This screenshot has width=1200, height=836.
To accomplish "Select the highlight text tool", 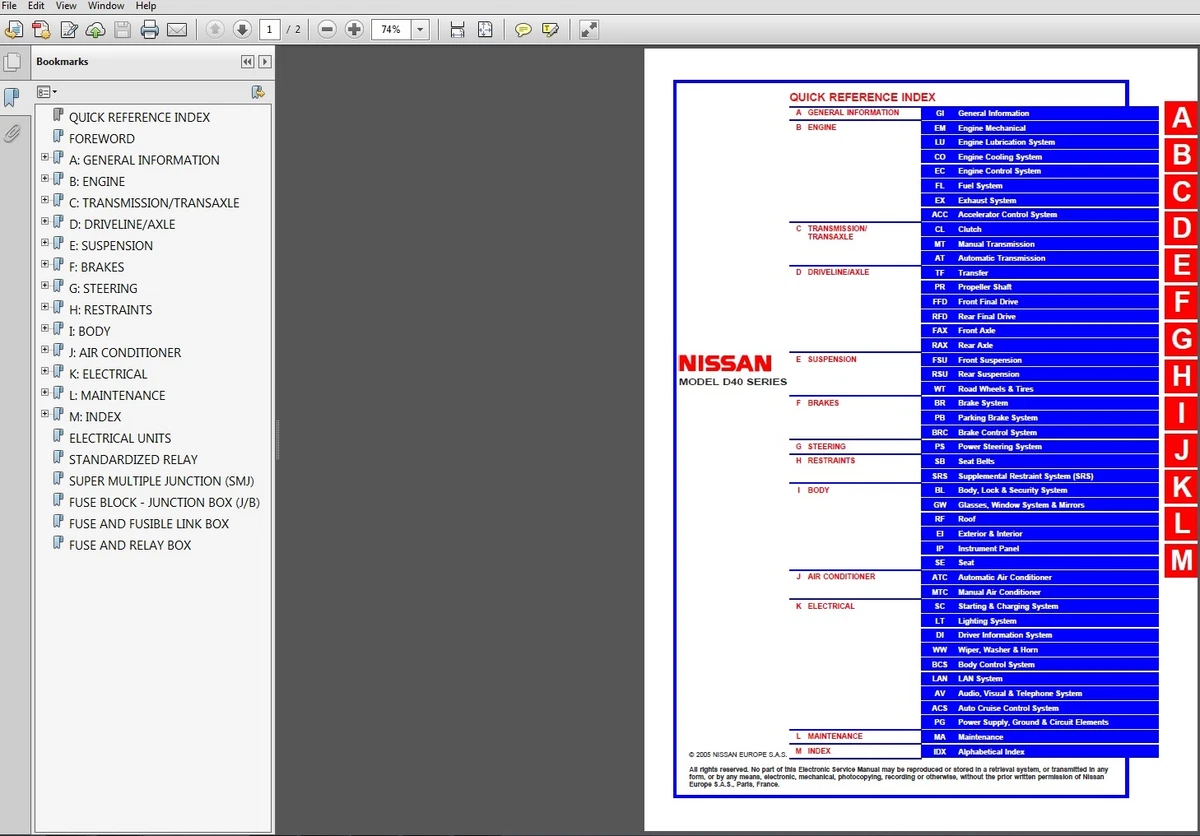I will [x=550, y=30].
